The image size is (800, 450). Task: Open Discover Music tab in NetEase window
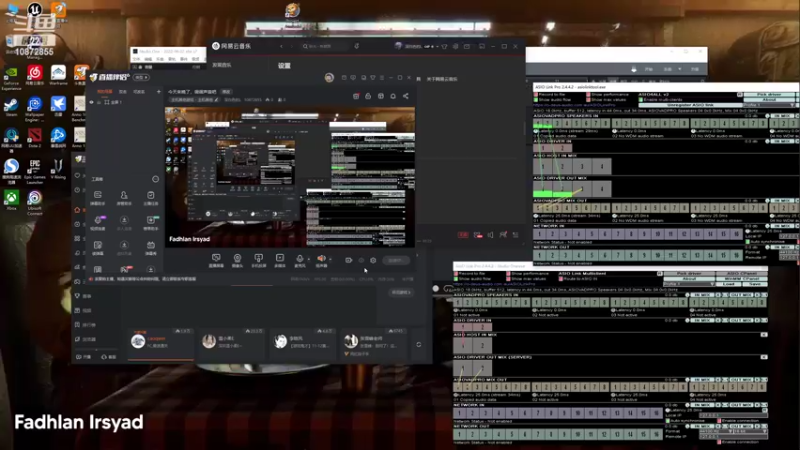point(222,65)
